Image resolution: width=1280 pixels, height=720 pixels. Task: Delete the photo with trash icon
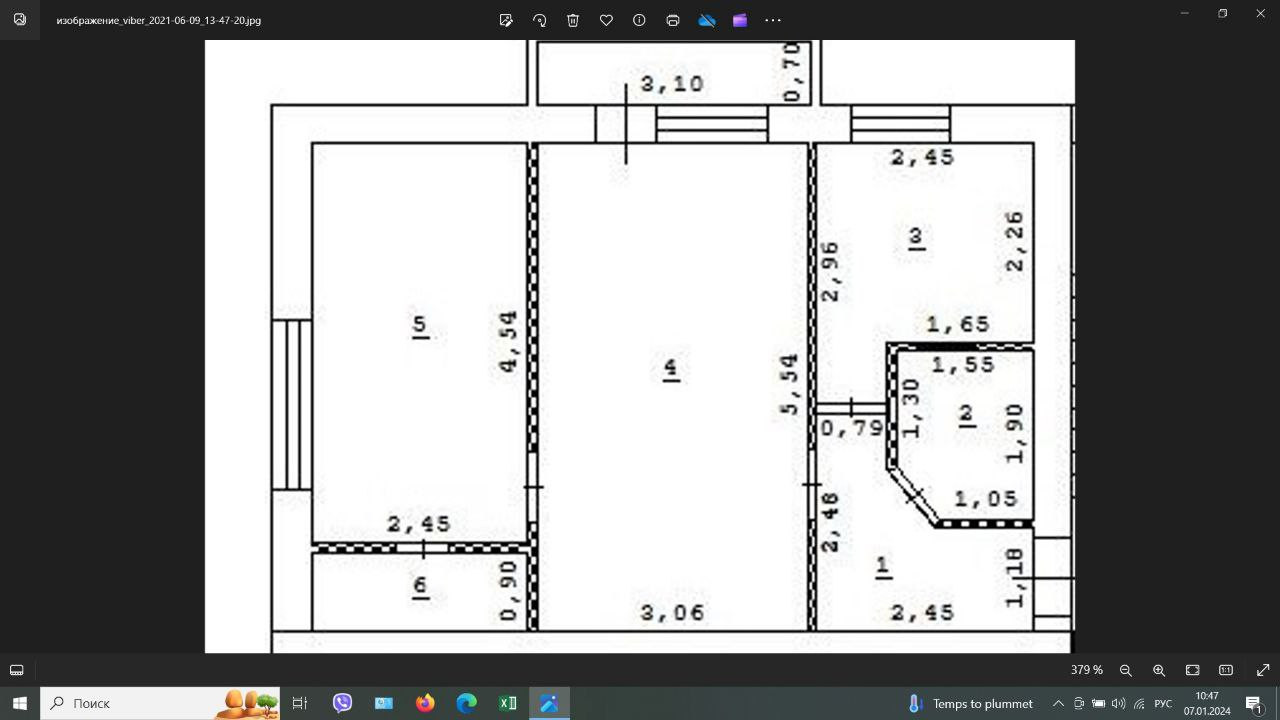coord(573,20)
